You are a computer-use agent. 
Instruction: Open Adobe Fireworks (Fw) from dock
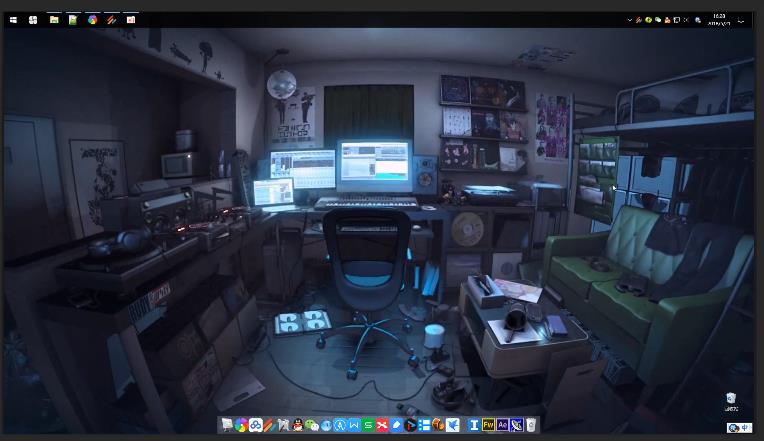pyautogui.click(x=488, y=425)
